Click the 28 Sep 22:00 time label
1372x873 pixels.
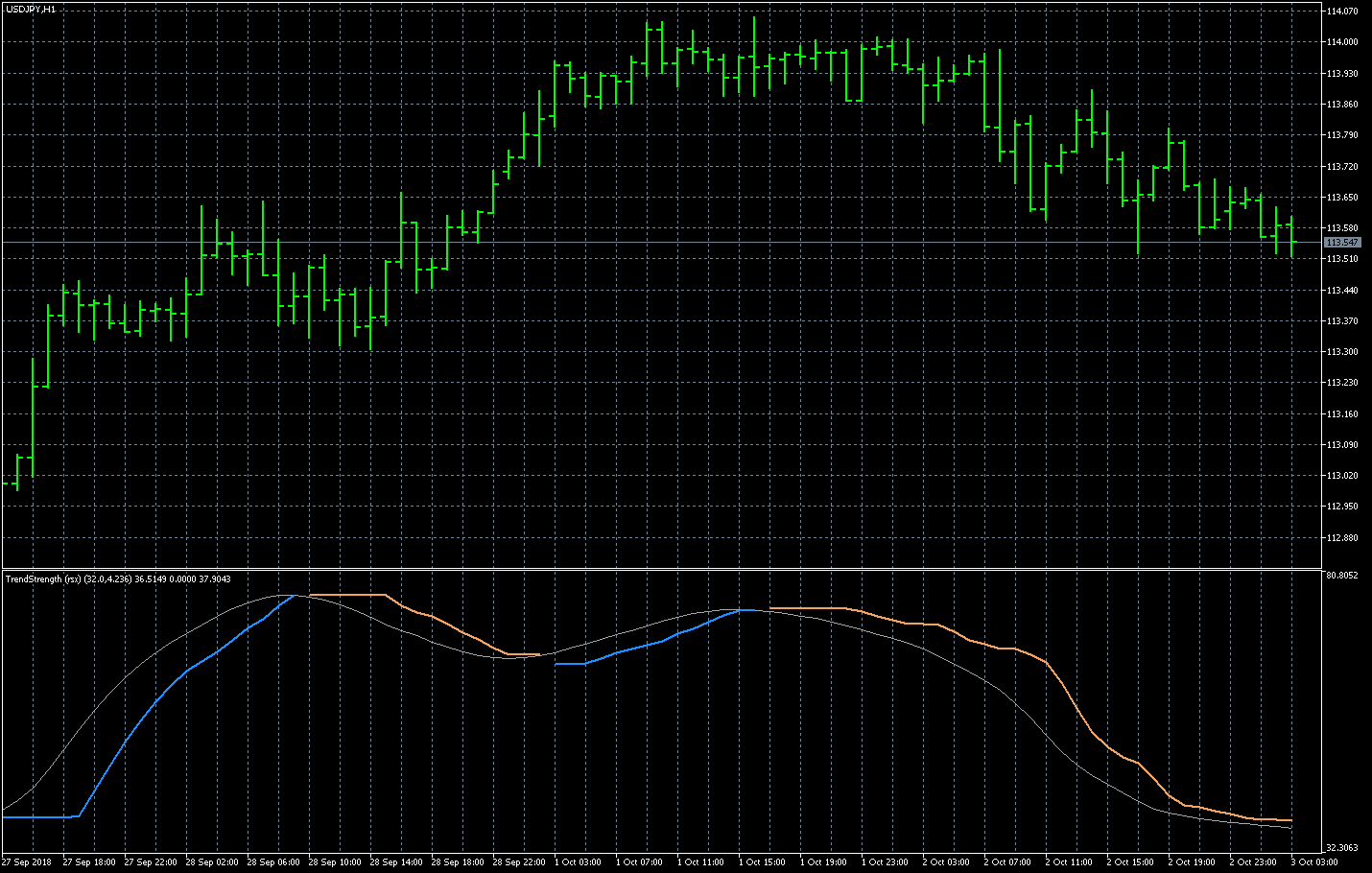519,862
